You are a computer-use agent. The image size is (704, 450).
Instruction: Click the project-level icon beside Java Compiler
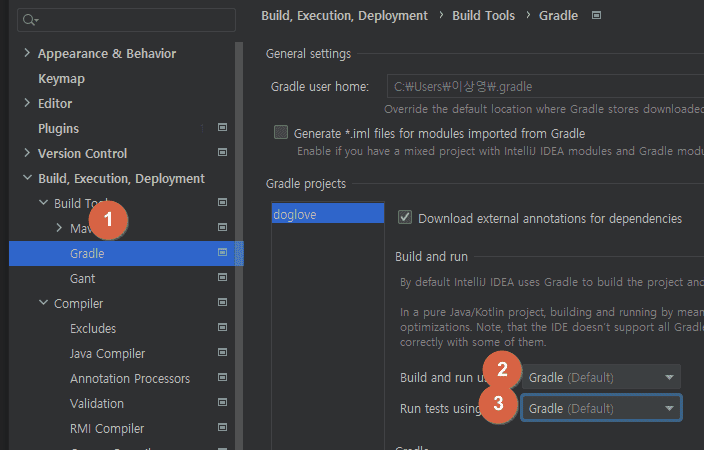click(x=222, y=353)
